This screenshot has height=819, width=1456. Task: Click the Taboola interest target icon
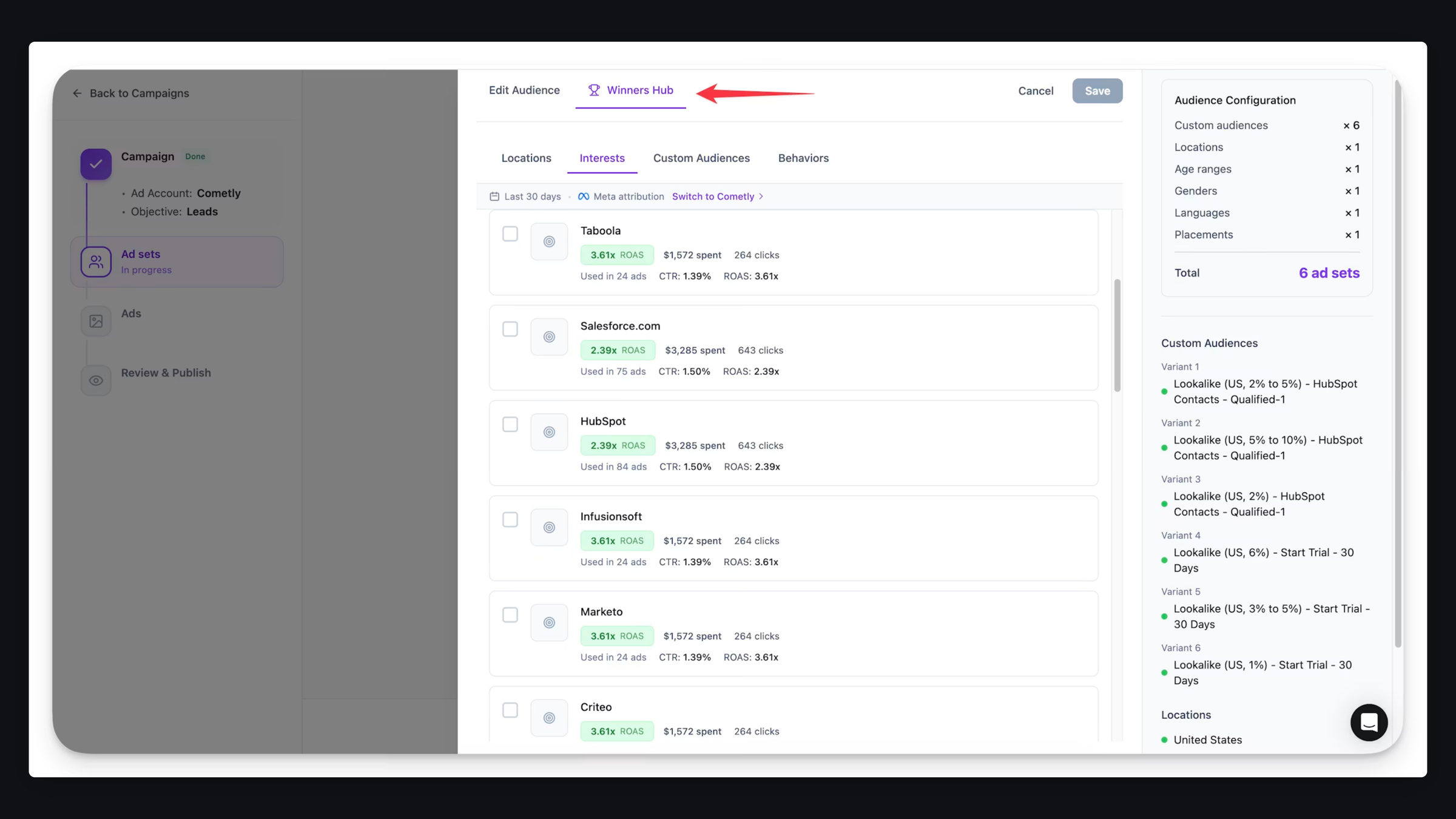tap(549, 241)
